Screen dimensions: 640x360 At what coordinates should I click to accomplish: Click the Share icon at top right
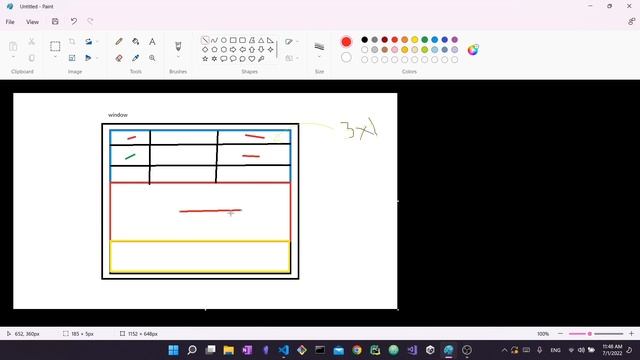[631, 22]
